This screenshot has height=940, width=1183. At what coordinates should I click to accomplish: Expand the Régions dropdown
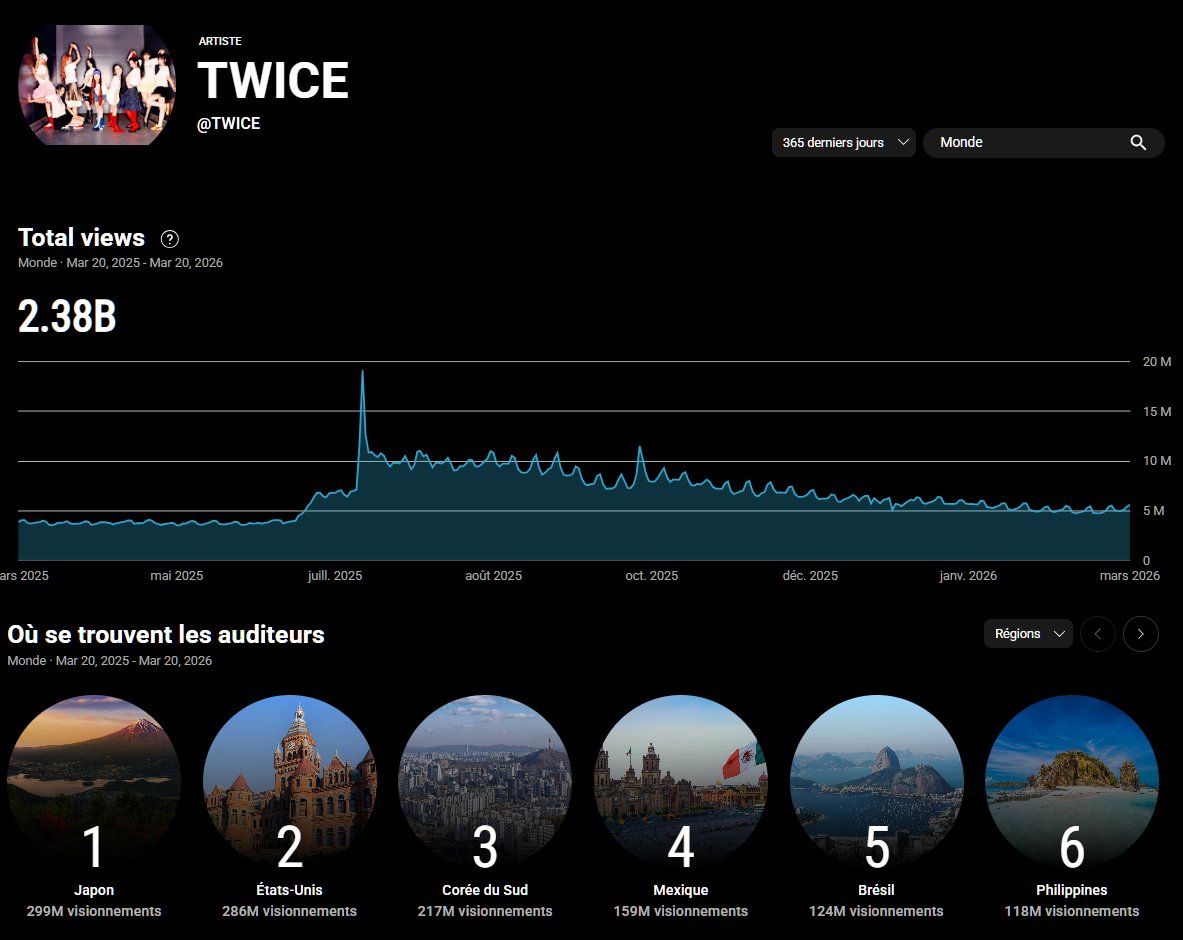point(1028,634)
